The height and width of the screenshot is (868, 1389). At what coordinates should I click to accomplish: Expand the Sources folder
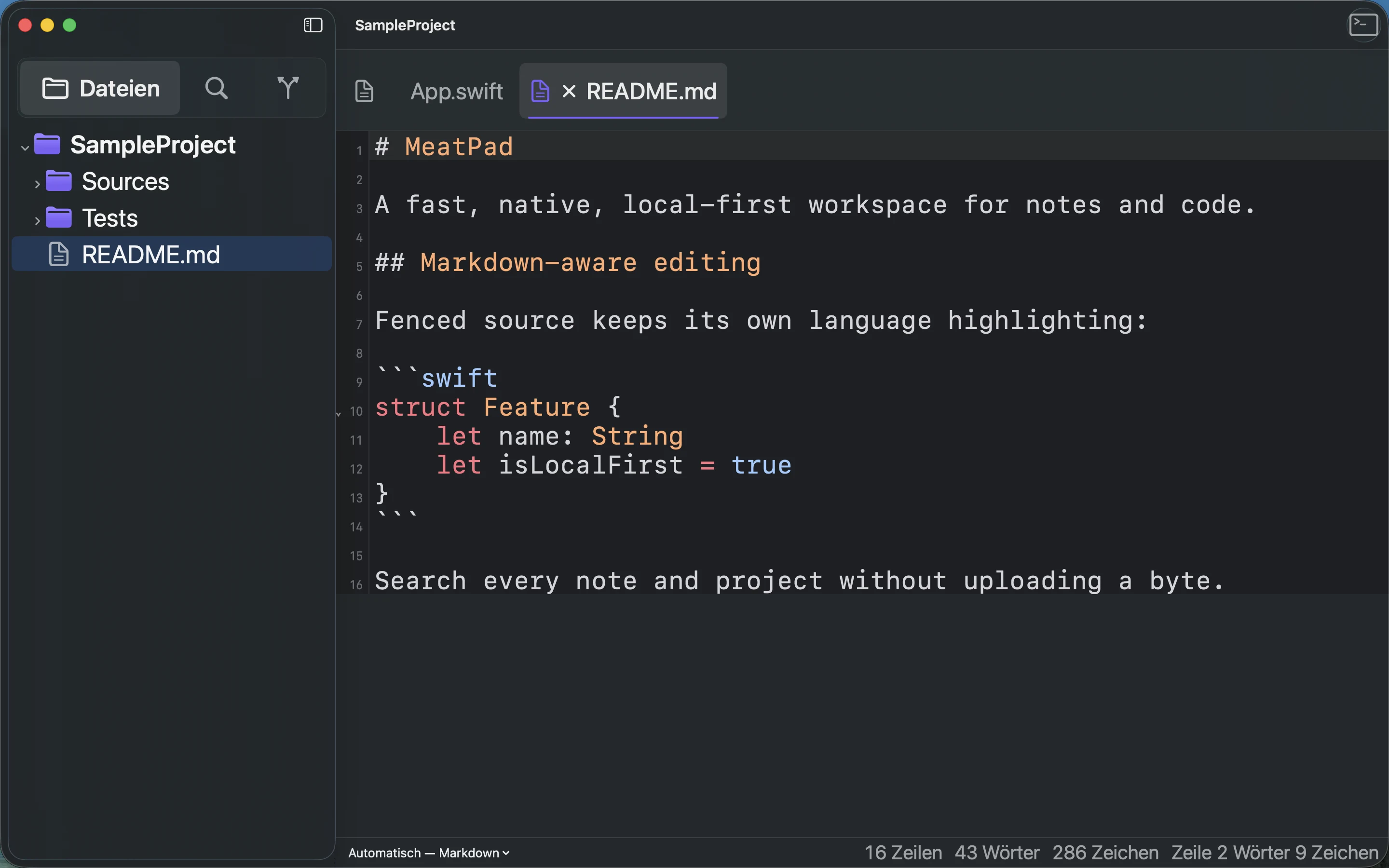37,184
